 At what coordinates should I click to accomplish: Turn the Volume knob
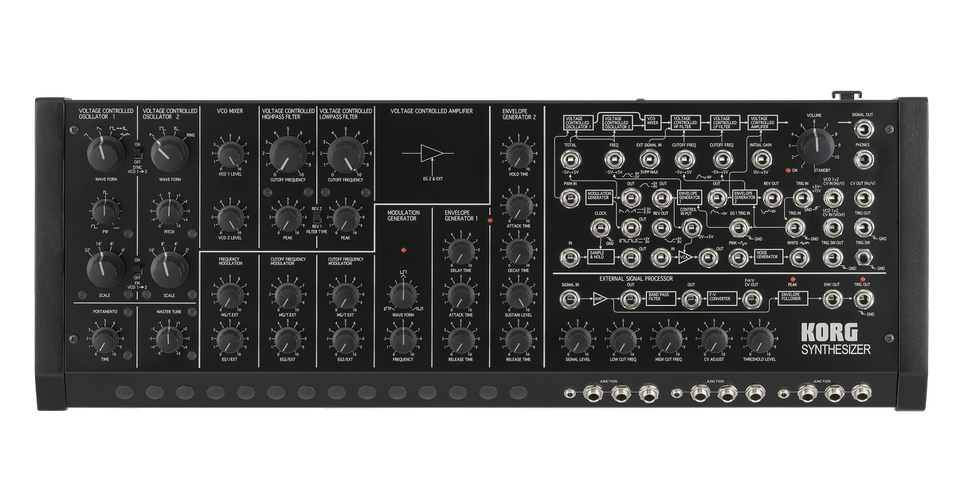(815, 146)
